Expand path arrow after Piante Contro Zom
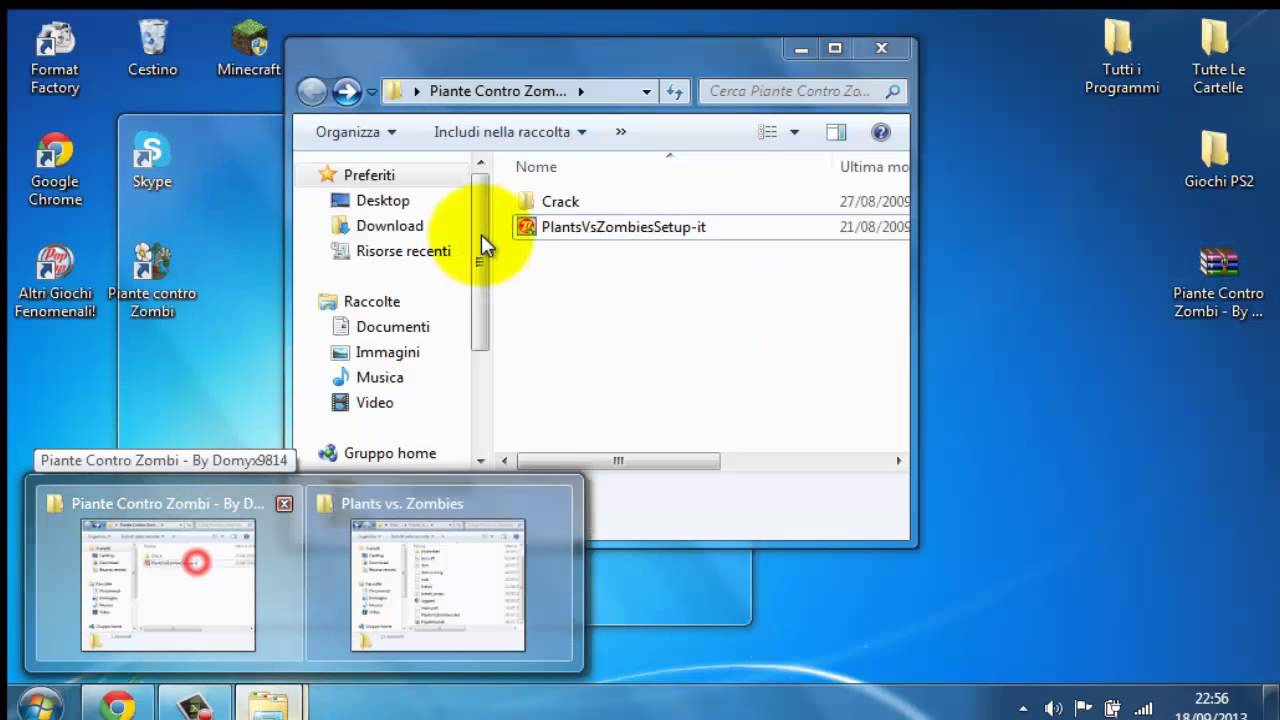 pos(580,91)
